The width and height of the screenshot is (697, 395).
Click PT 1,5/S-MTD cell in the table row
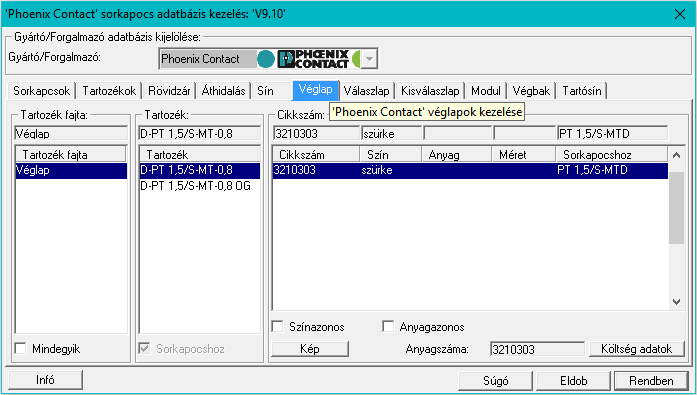pos(592,170)
